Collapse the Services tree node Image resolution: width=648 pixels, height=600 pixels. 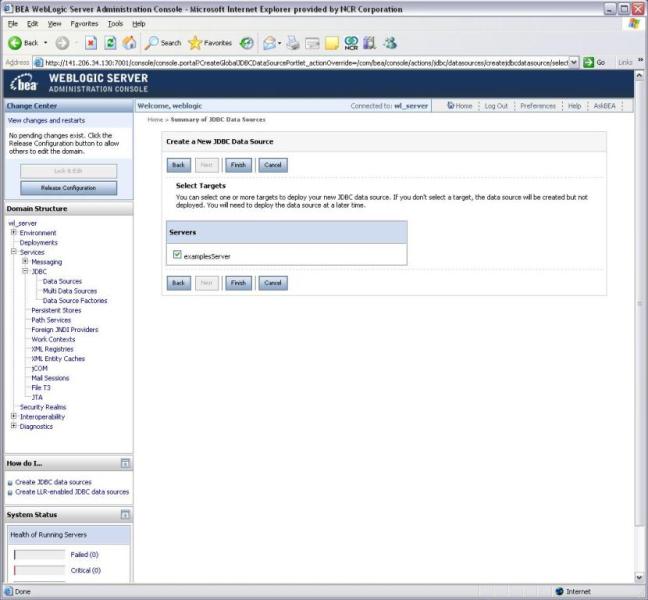tap(14, 252)
